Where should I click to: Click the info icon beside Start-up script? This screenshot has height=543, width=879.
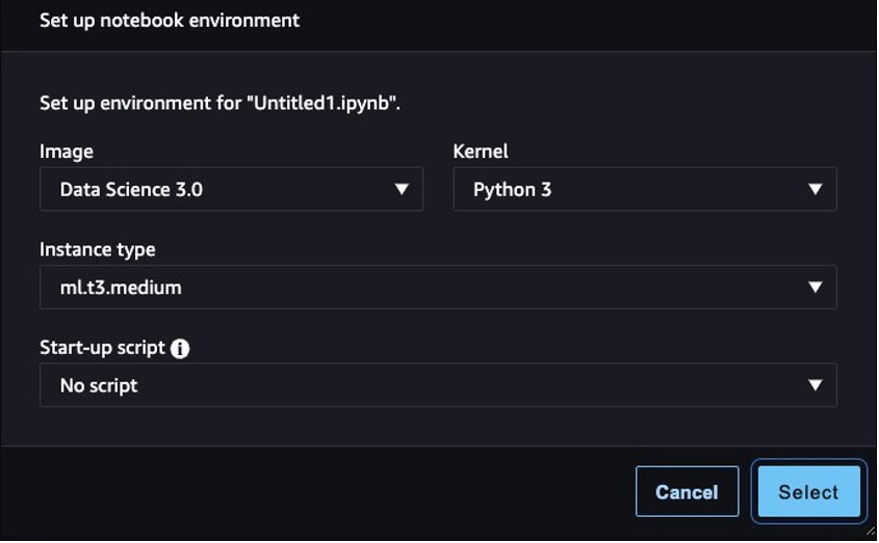180,349
